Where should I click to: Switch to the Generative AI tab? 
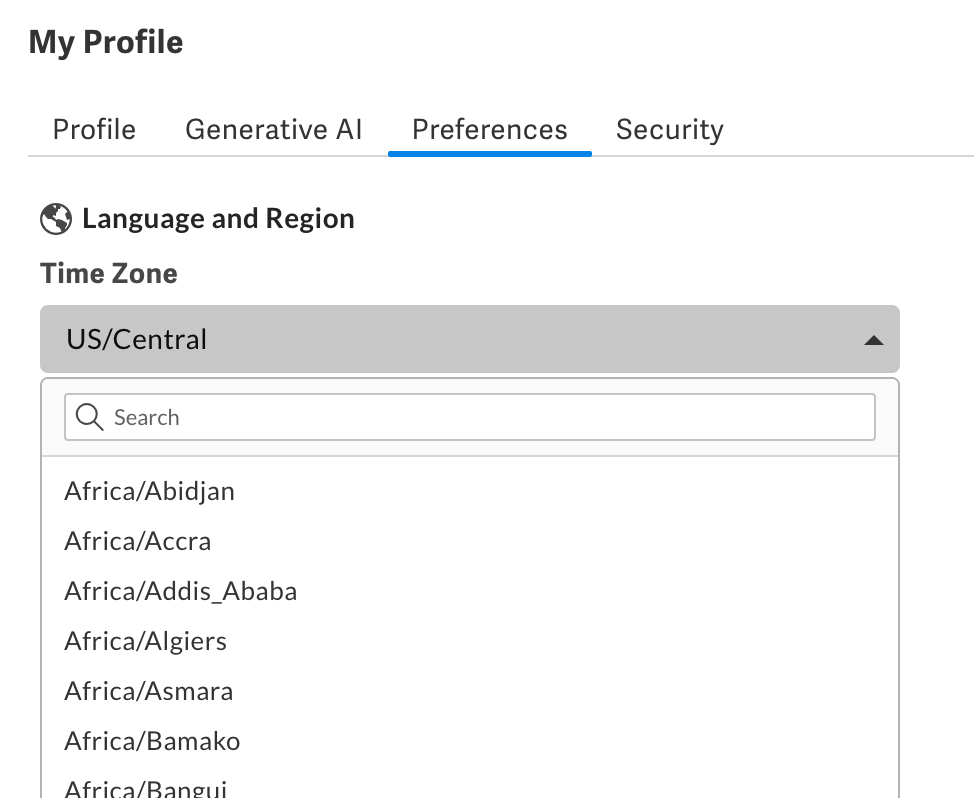[273, 129]
